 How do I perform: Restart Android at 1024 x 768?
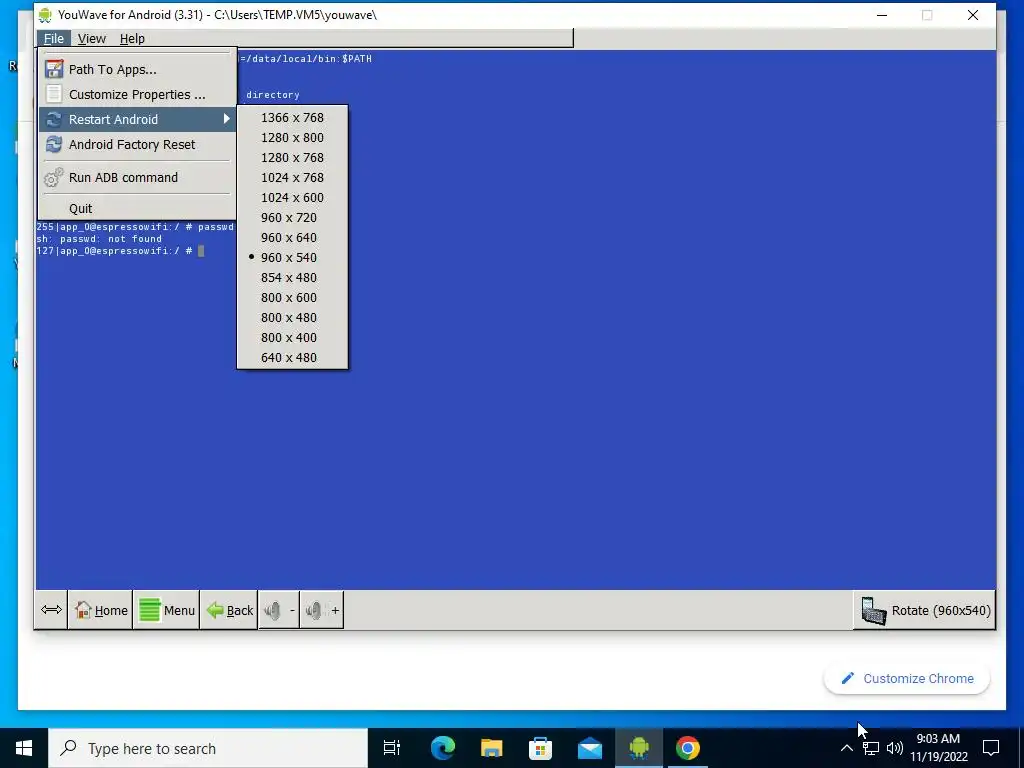point(293,178)
